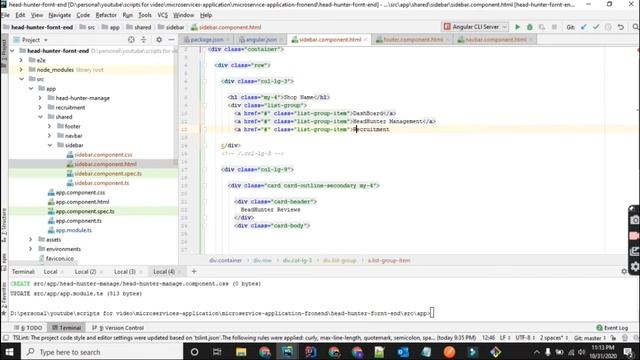The width and height of the screenshot is (640, 360).
Task: Open Task View on taskbar
Action: click(x=217, y=352)
